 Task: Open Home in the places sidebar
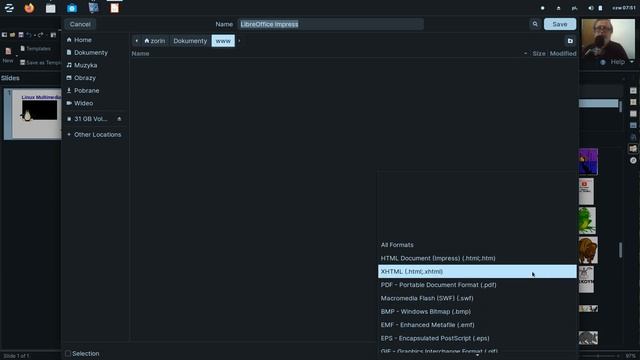click(95, 40)
